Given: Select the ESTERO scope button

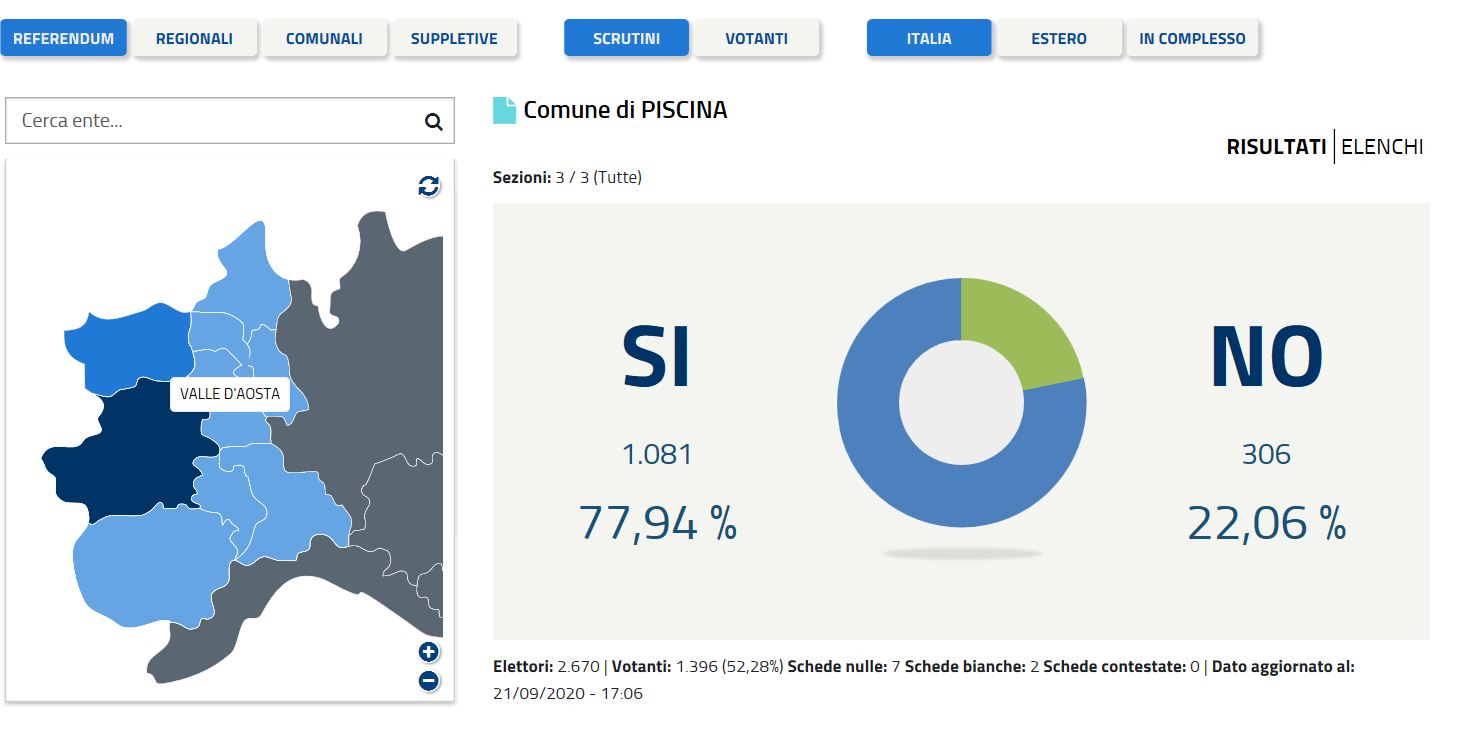Looking at the screenshot, I should pyautogui.click(x=1059, y=39).
